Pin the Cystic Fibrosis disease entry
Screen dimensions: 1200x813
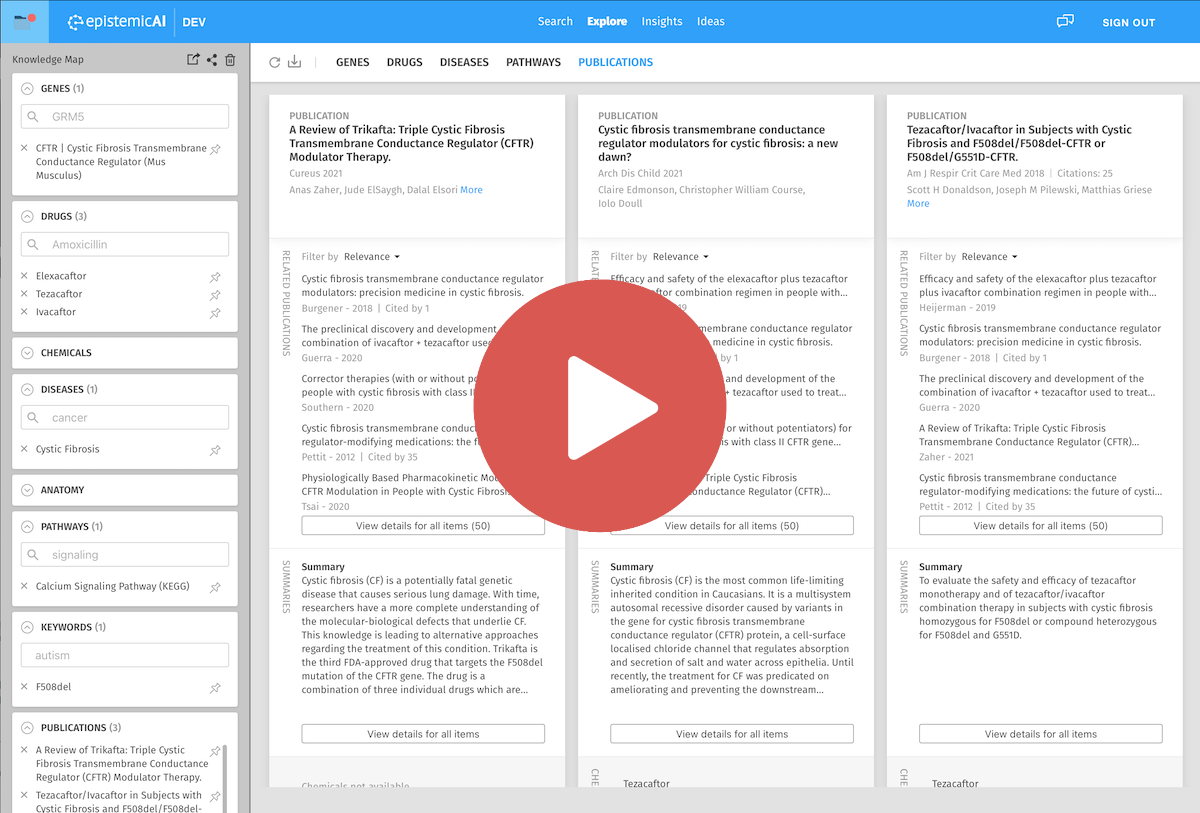pos(215,450)
